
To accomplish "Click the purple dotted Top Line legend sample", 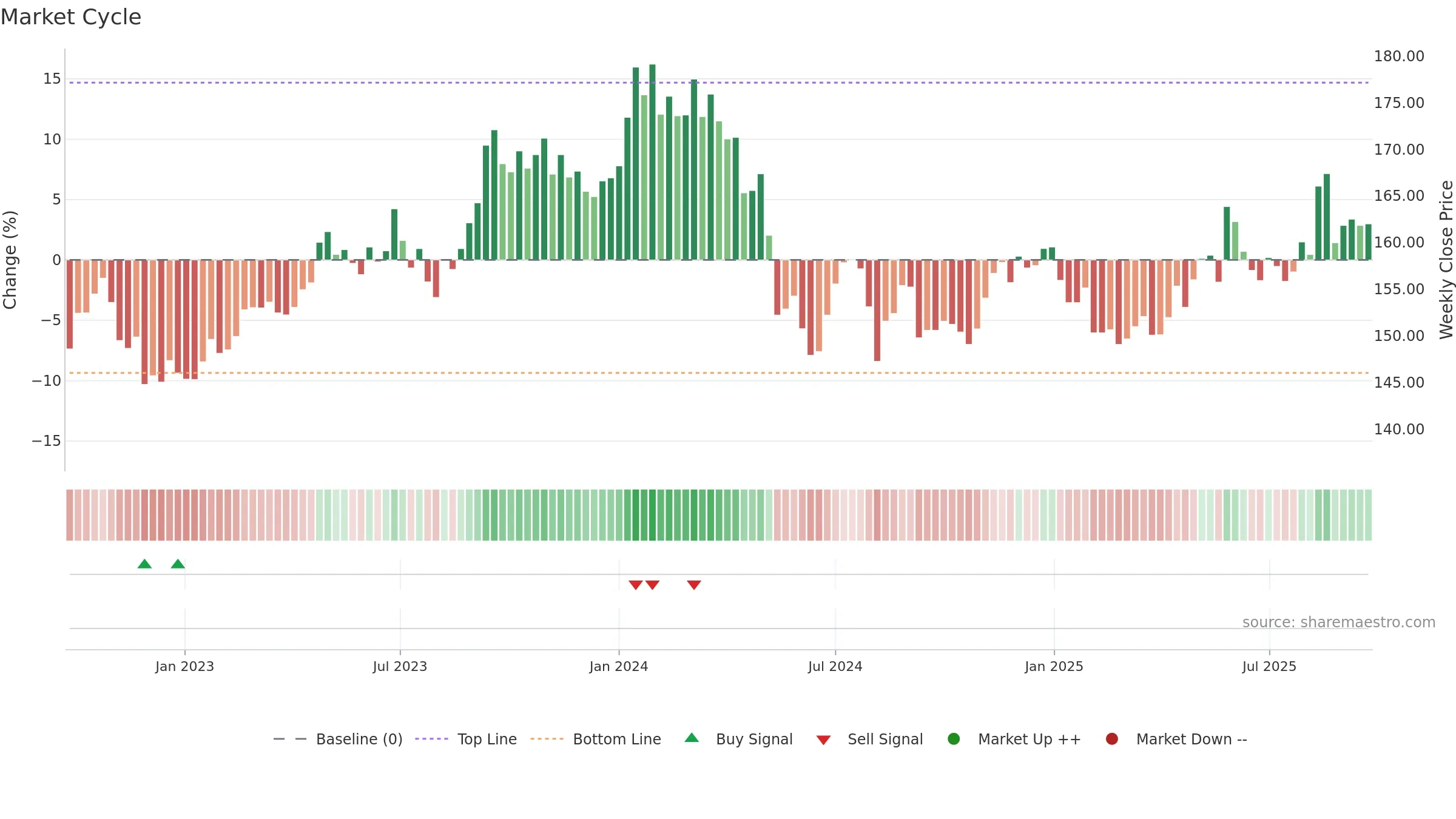I will [x=431, y=739].
